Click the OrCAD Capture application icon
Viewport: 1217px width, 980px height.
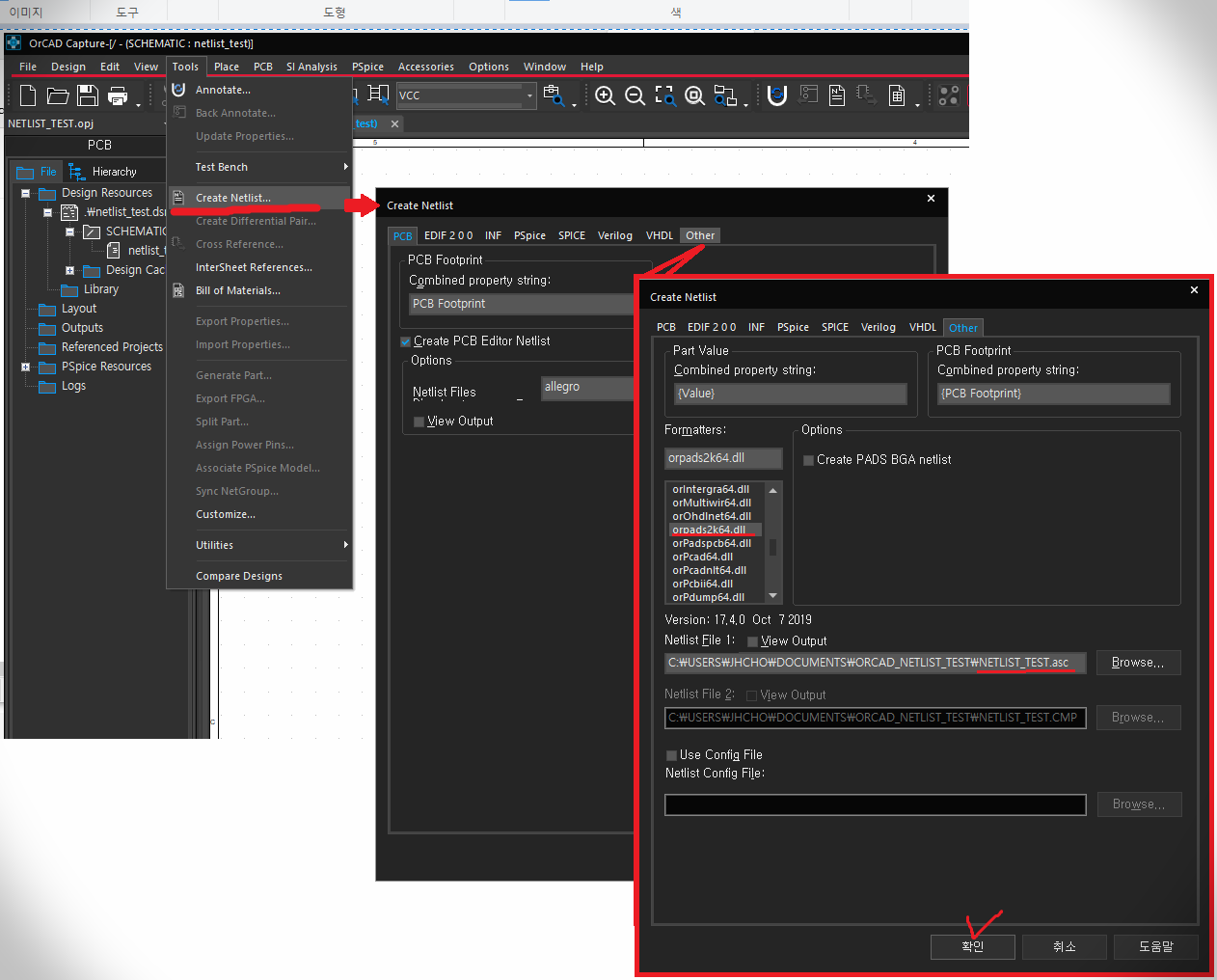pos(14,42)
